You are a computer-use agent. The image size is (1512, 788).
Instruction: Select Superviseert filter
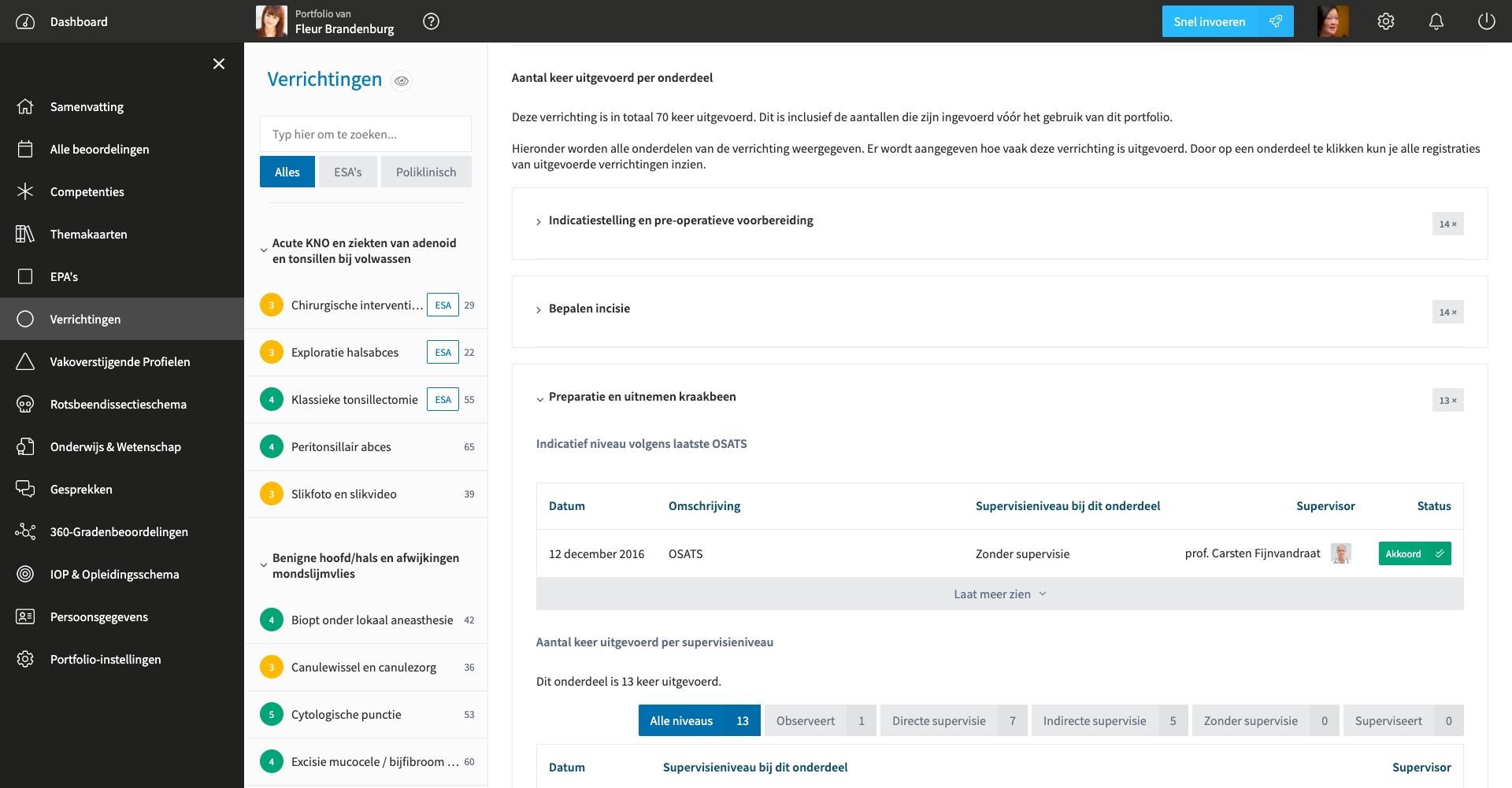[1403, 720]
